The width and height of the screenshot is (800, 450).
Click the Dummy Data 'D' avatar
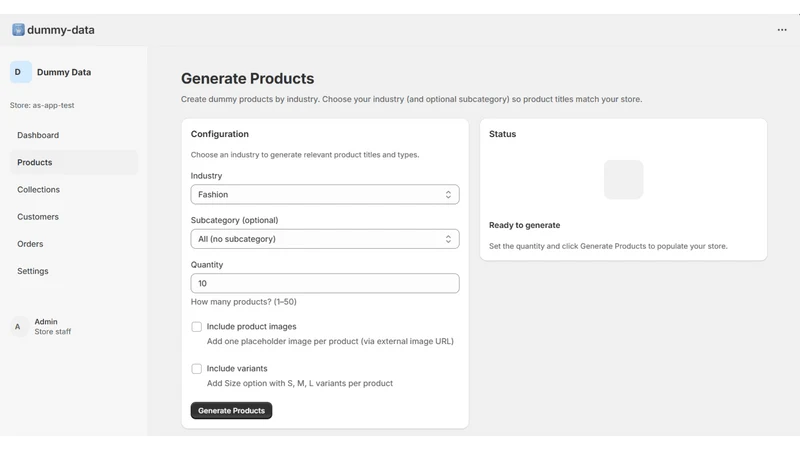(x=20, y=72)
